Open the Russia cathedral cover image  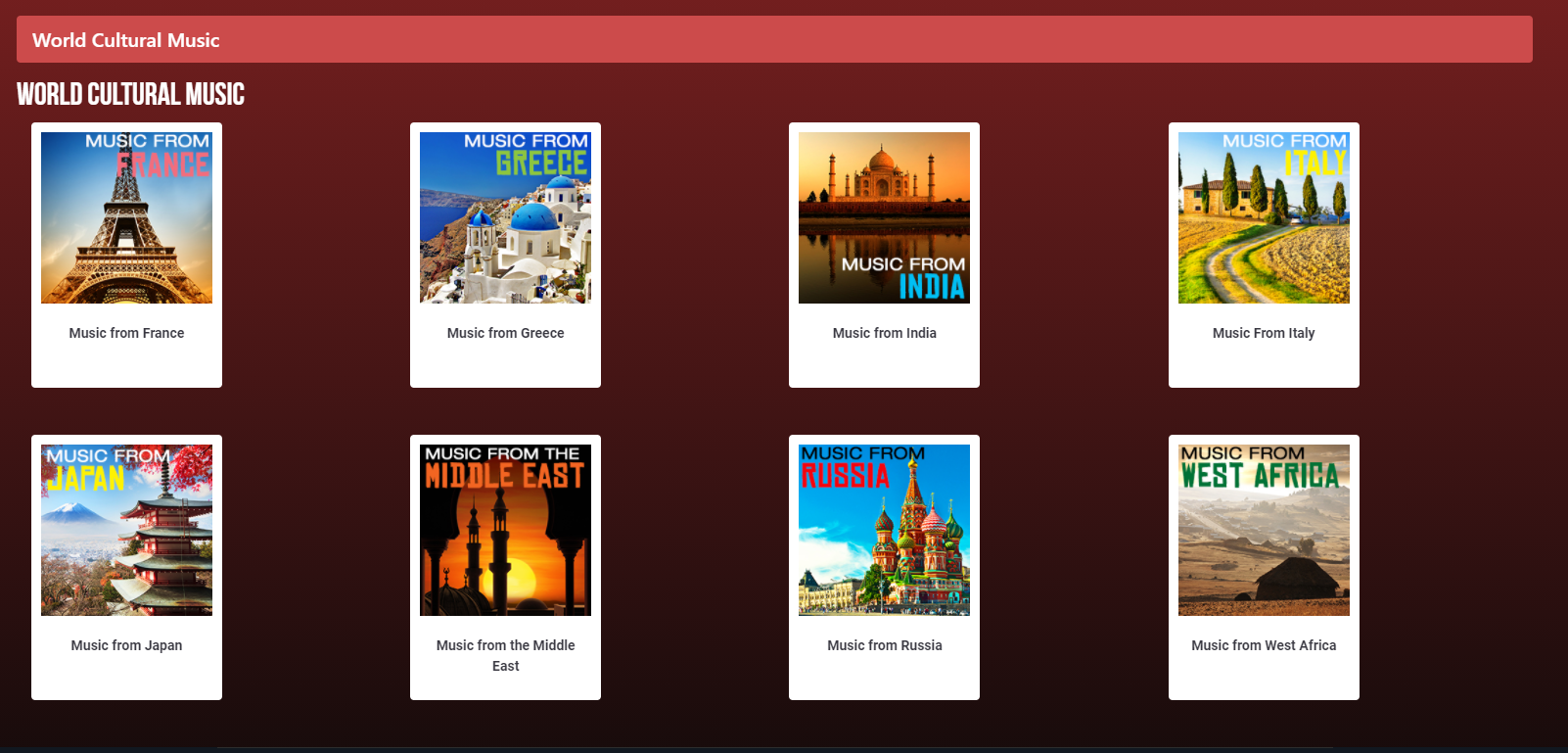(x=884, y=530)
